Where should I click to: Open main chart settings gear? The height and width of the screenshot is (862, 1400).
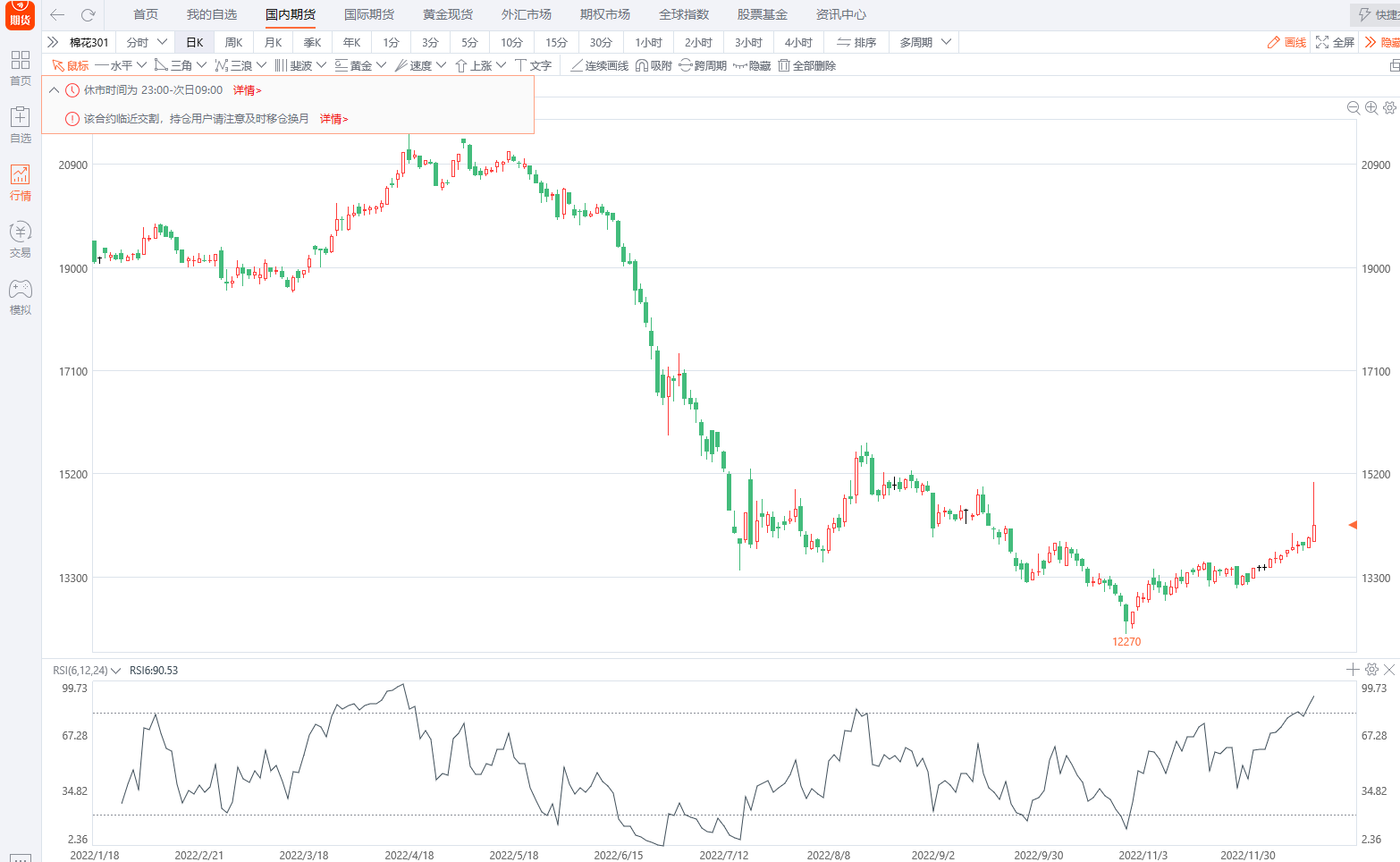tap(1389, 107)
